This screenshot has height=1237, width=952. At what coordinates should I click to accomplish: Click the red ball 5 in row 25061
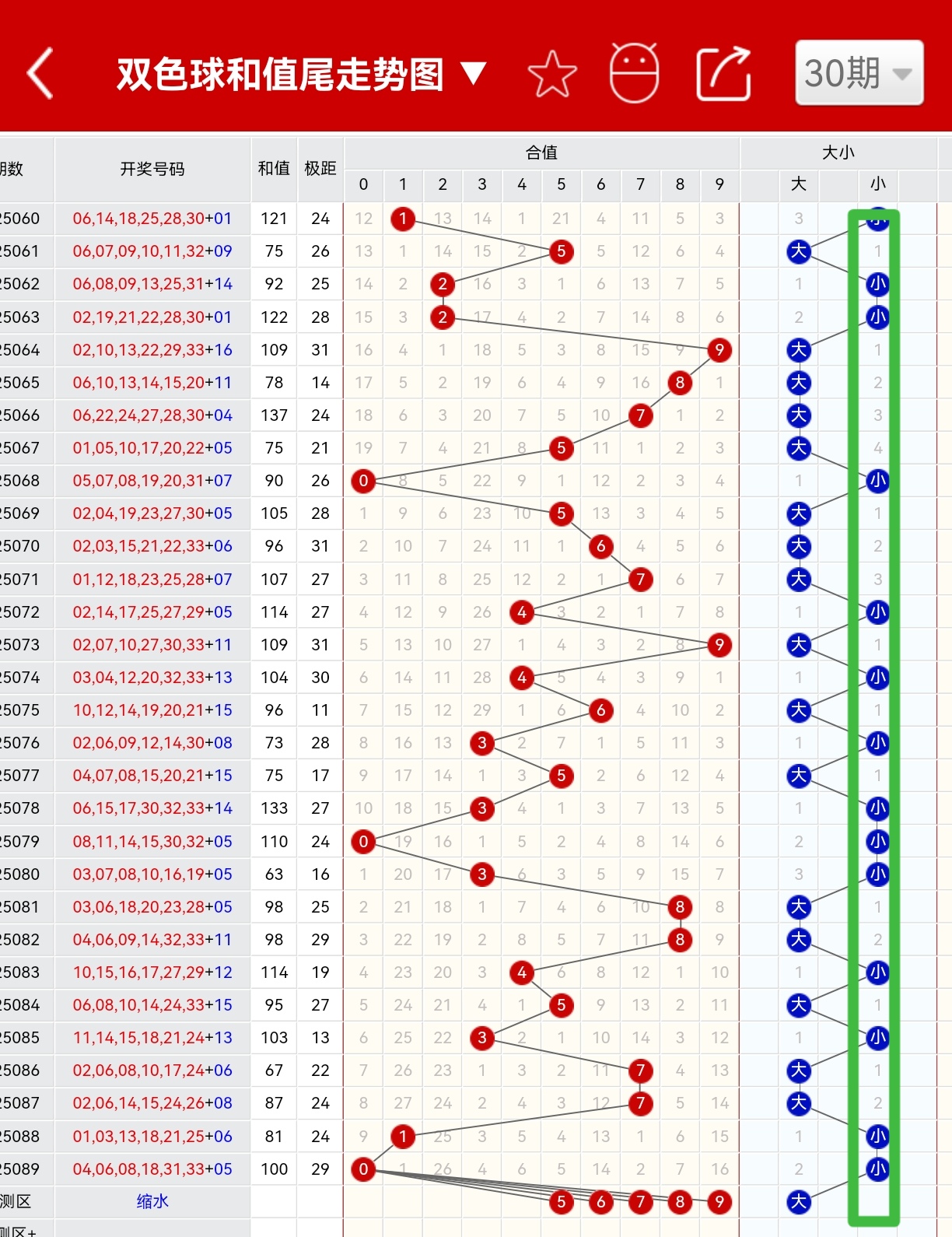click(562, 251)
